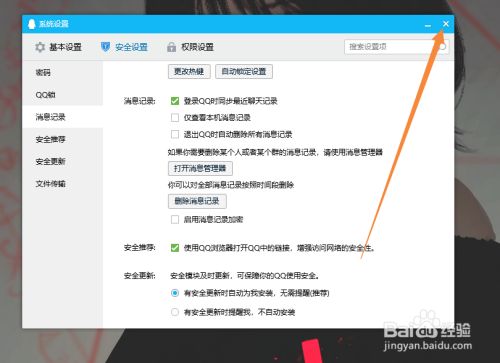Switch to the 权限设置 tab
The image size is (500, 363).
coord(190,47)
